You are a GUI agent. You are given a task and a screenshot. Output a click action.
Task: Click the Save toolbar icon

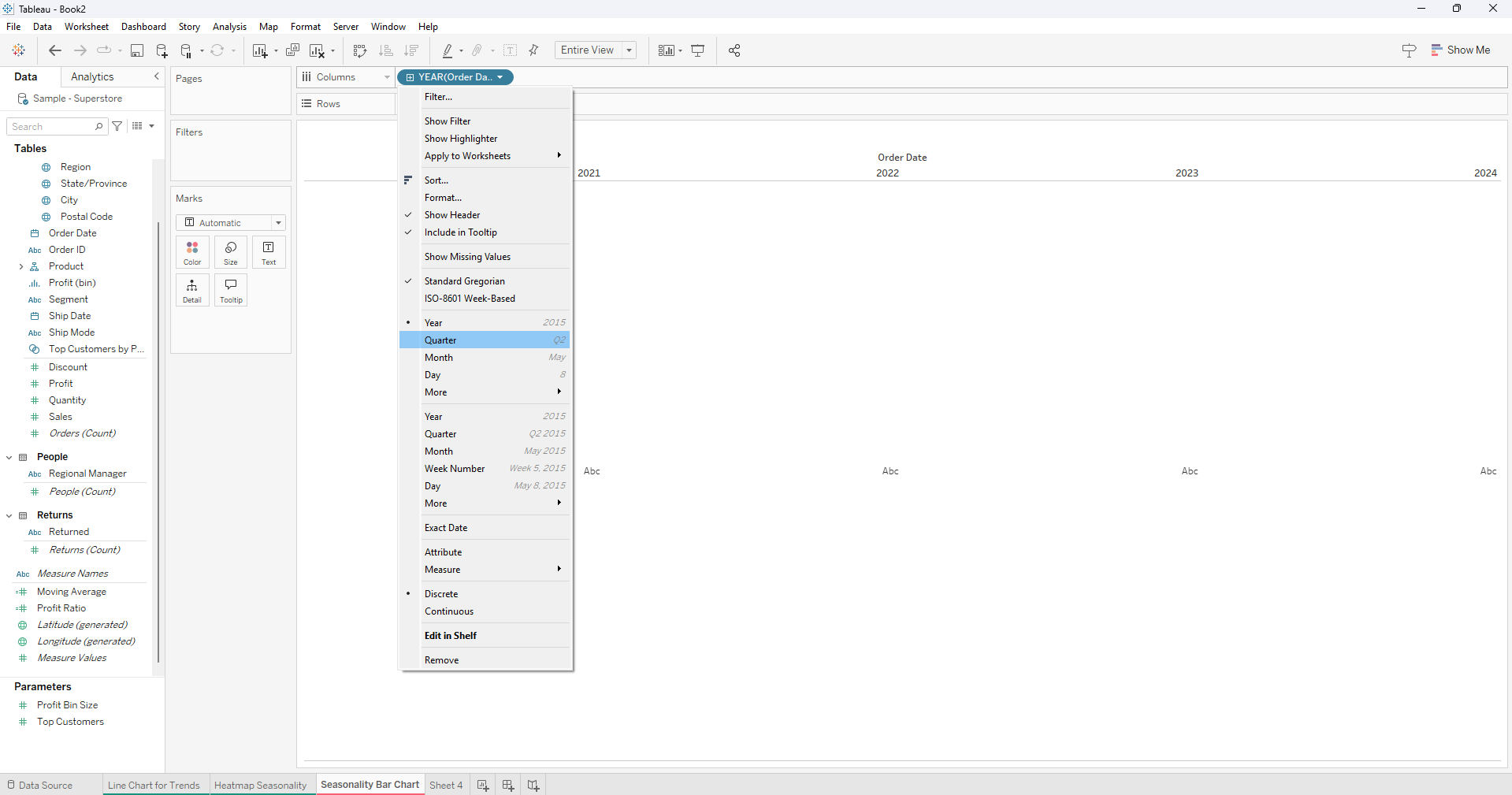point(137,50)
